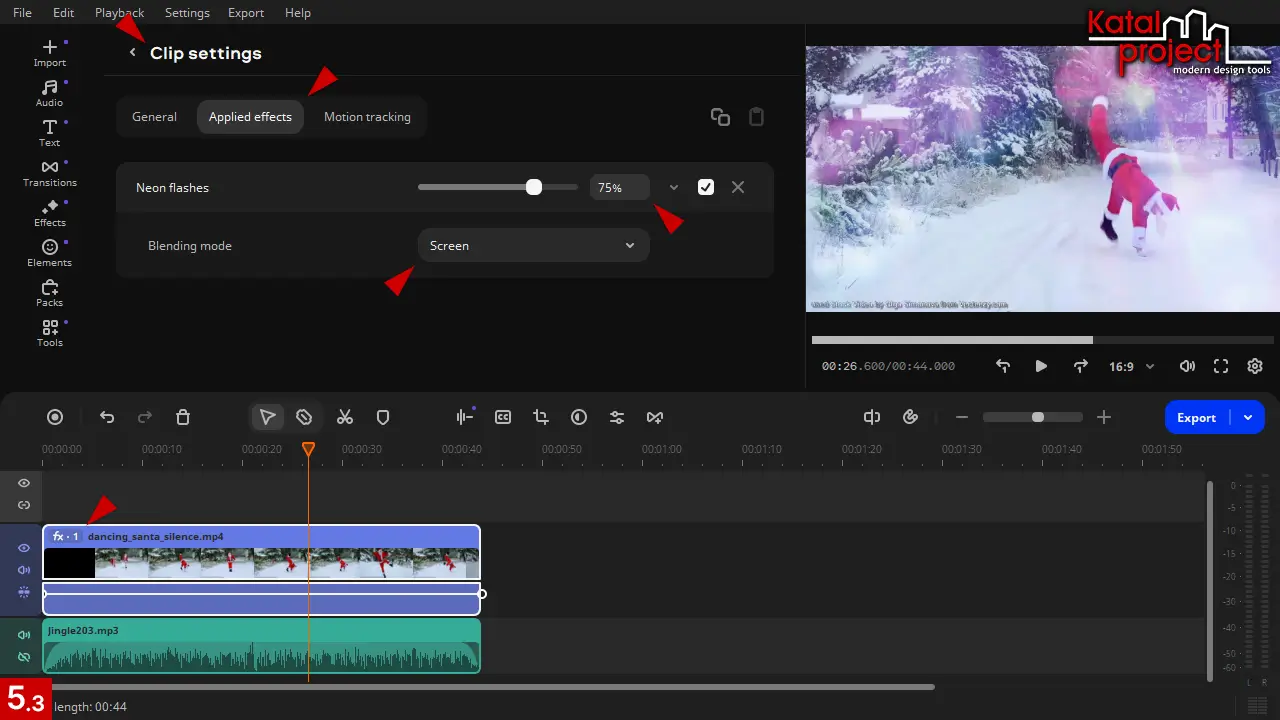
Task: Open the Playback menu
Action: click(119, 13)
